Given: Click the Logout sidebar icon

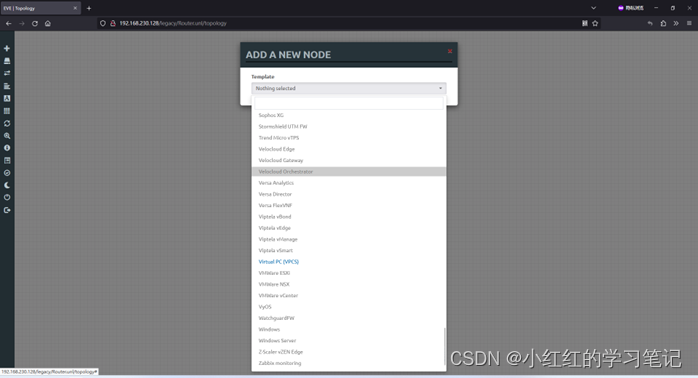Looking at the screenshot, I should (7, 210).
